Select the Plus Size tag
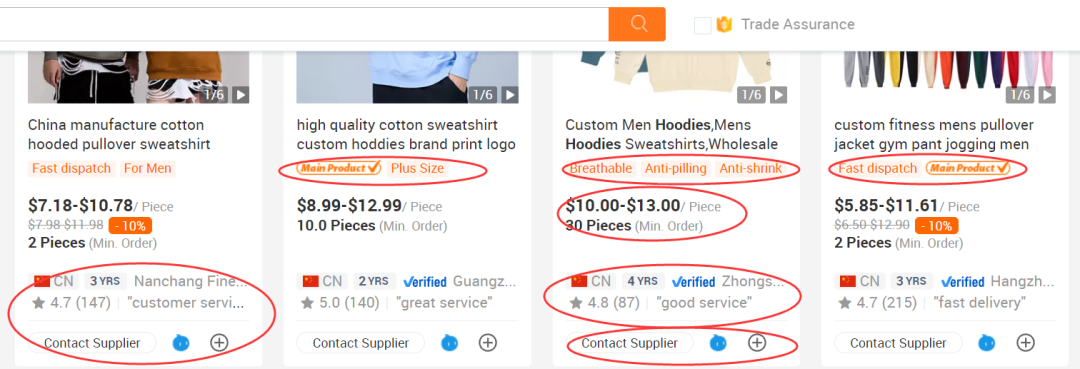 point(417,169)
